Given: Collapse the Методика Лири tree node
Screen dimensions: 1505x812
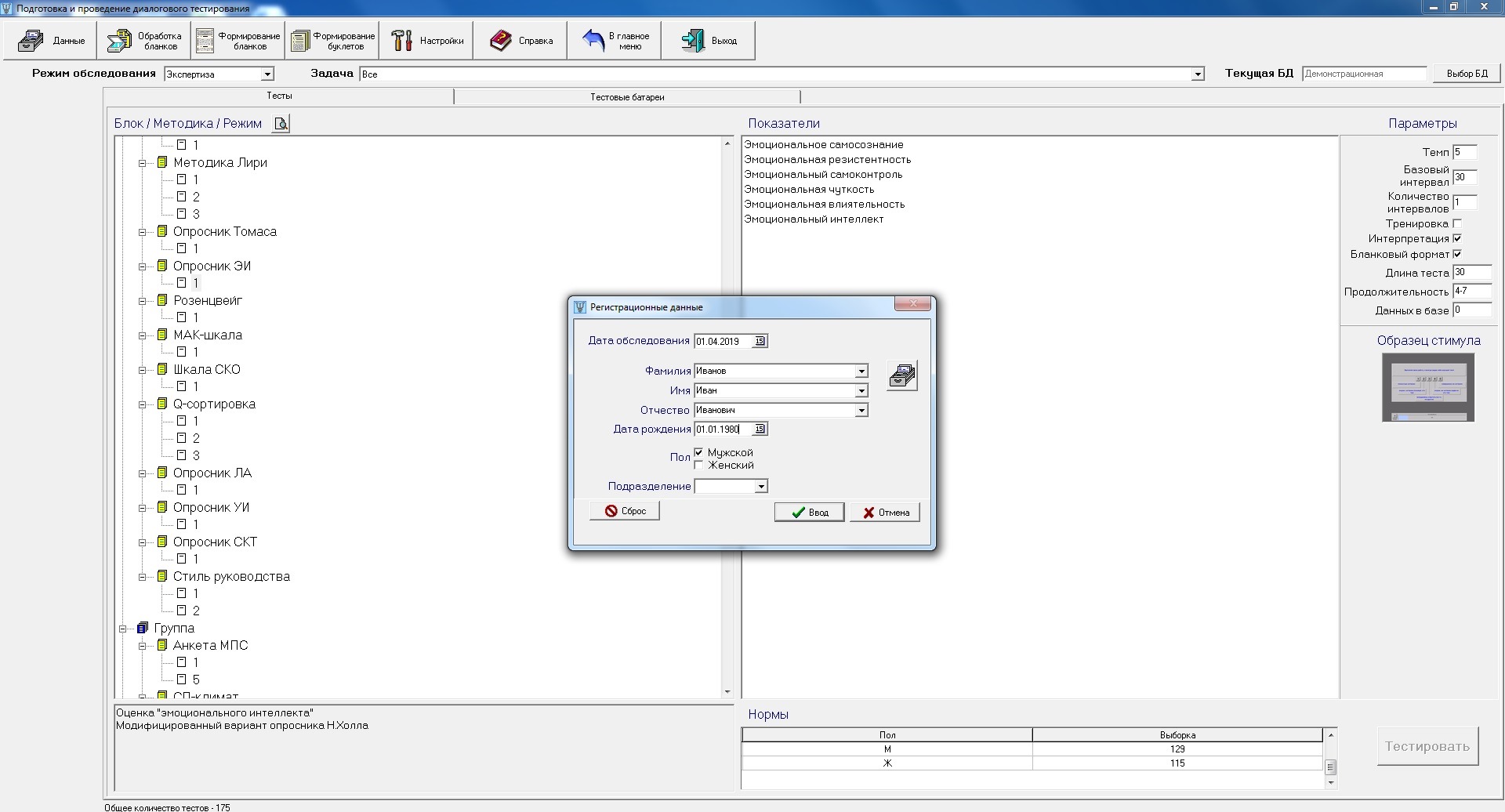Looking at the screenshot, I should (143, 163).
